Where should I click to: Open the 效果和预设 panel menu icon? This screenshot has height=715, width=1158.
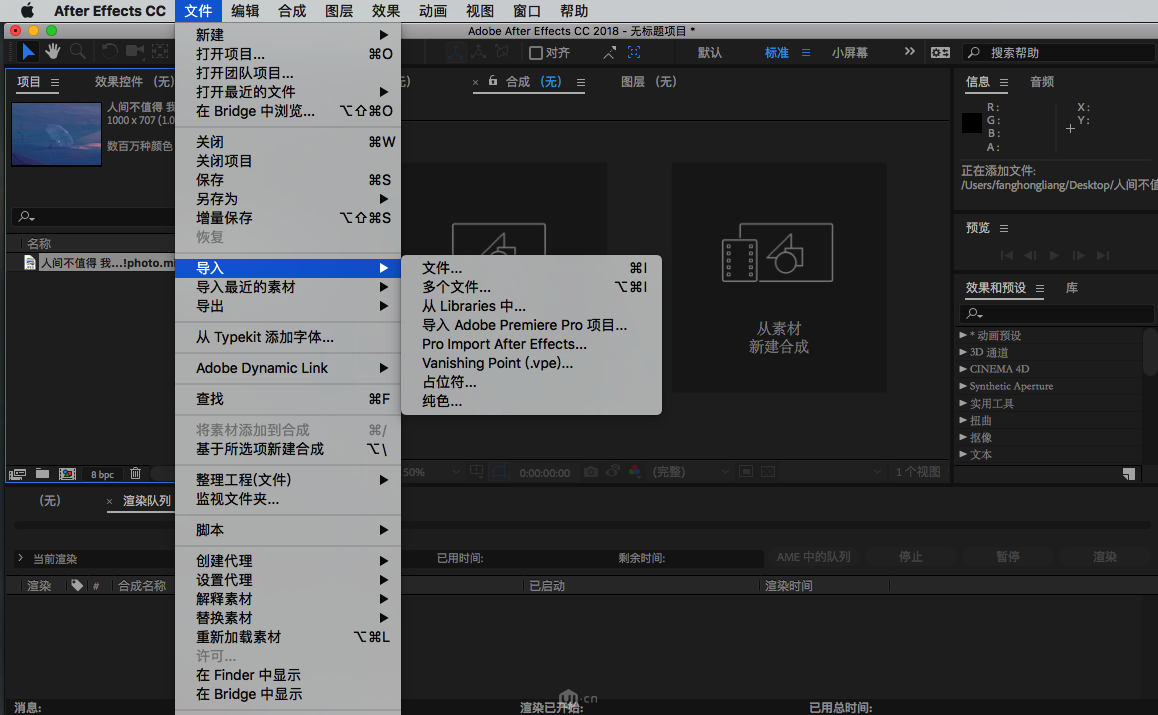click(x=1040, y=288)
